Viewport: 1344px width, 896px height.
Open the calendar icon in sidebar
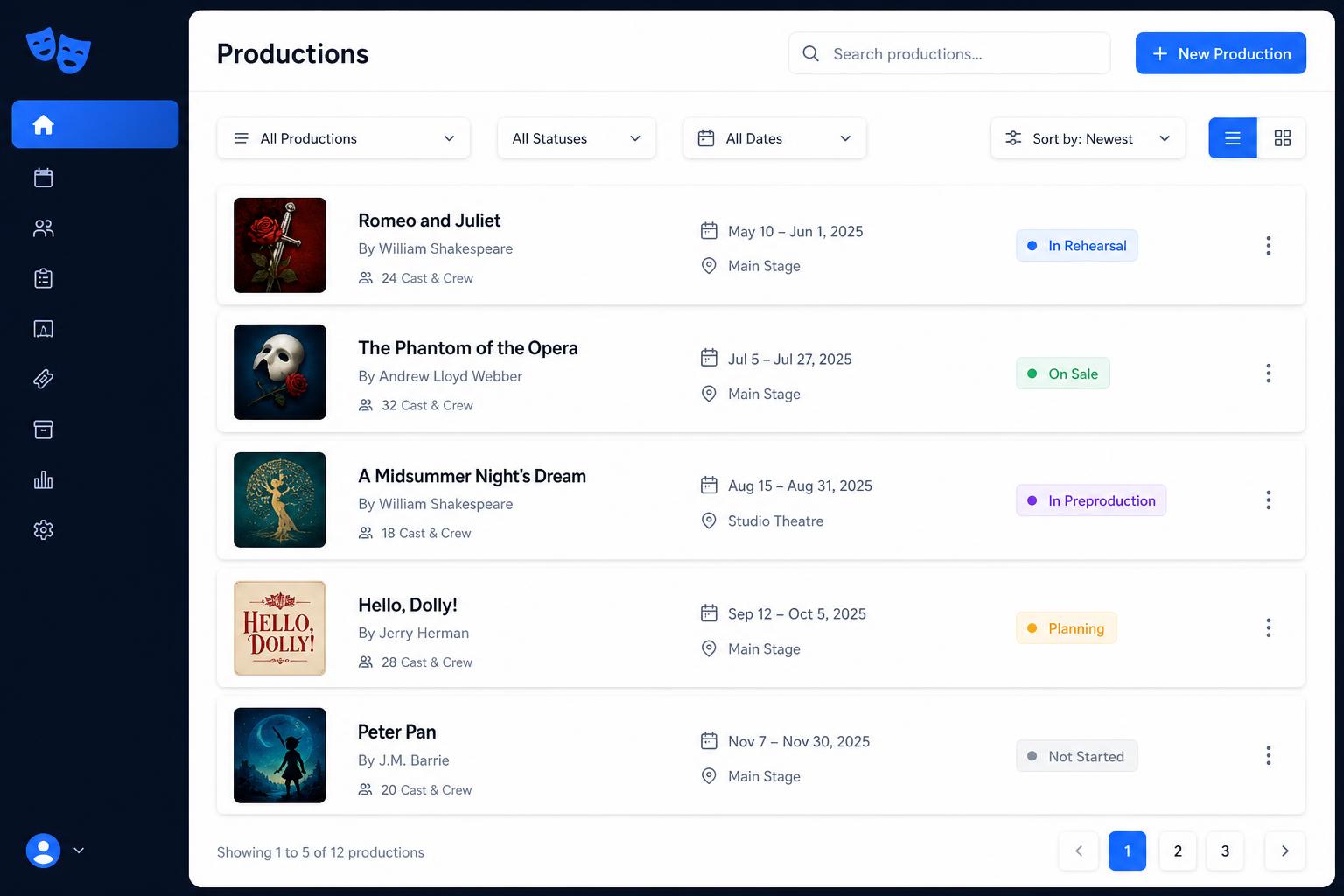(43, 178)
